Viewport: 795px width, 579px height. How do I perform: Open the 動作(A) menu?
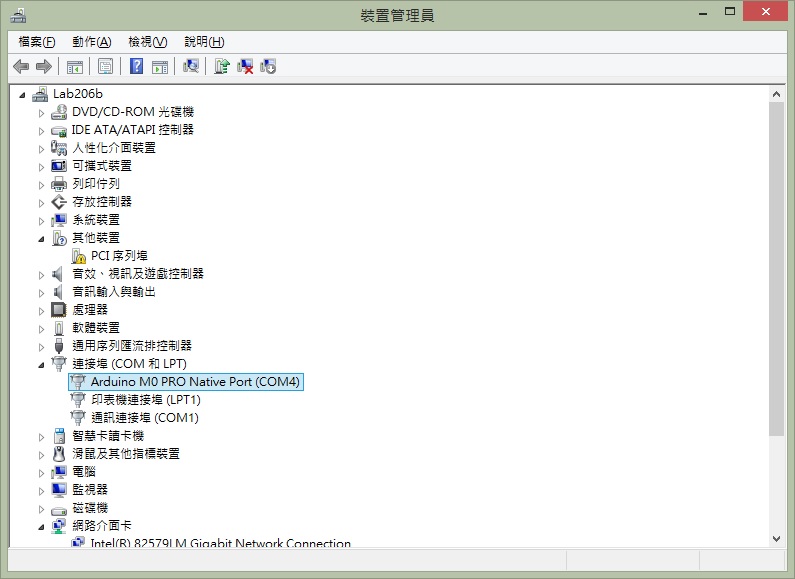pos(91,42)
